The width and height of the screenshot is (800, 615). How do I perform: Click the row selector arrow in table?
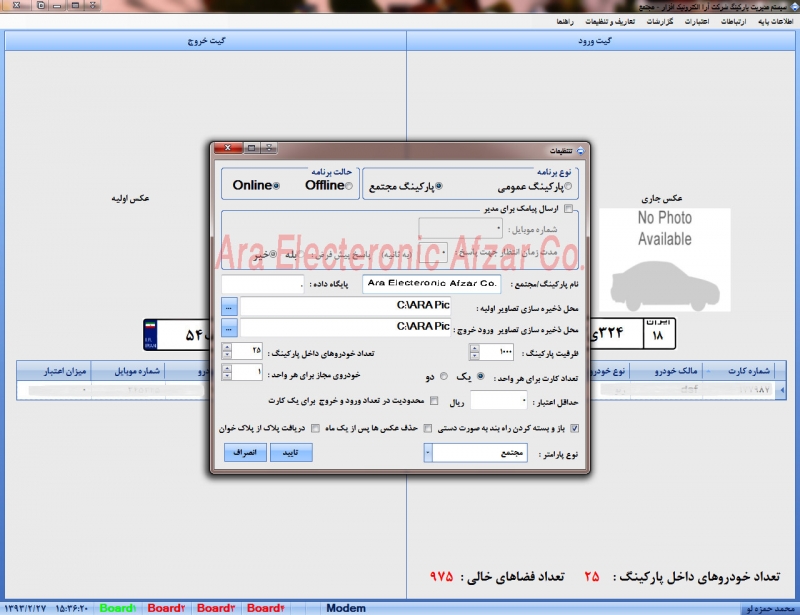(782, 390)
